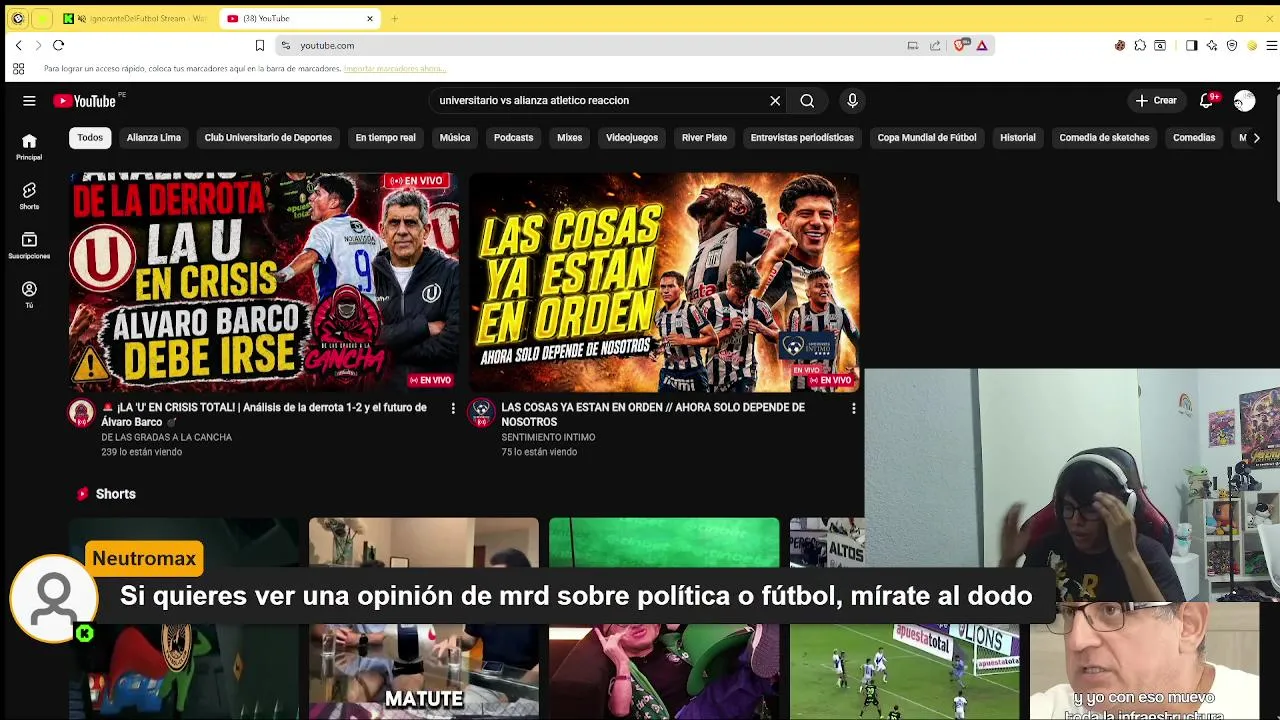Open options for LAS COSAS YA ESTAN video

[853, 408]
